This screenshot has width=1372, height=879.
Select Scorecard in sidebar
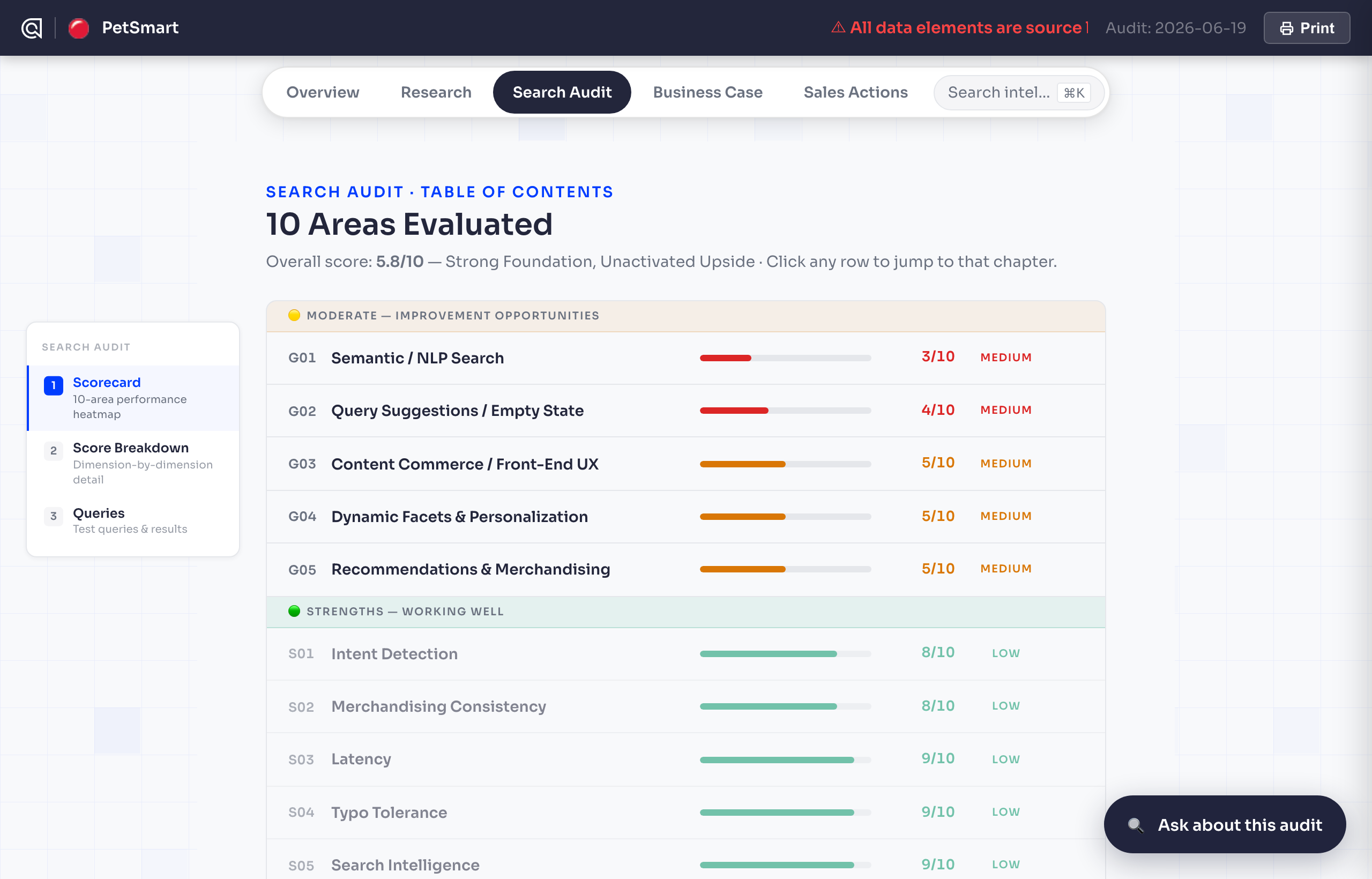[133, 398]
